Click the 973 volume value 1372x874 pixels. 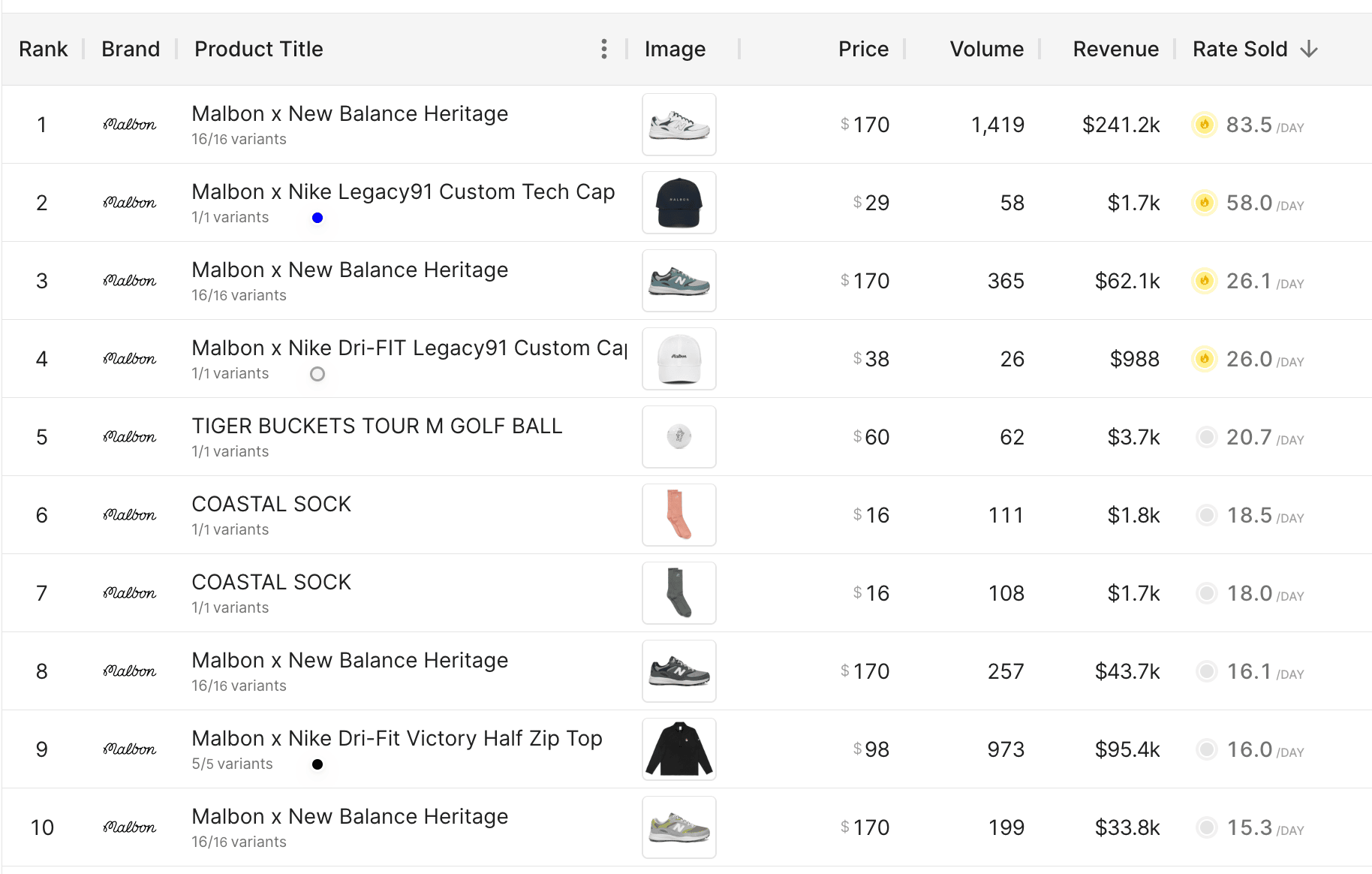pyautogui.click(x=1006, y=749)
